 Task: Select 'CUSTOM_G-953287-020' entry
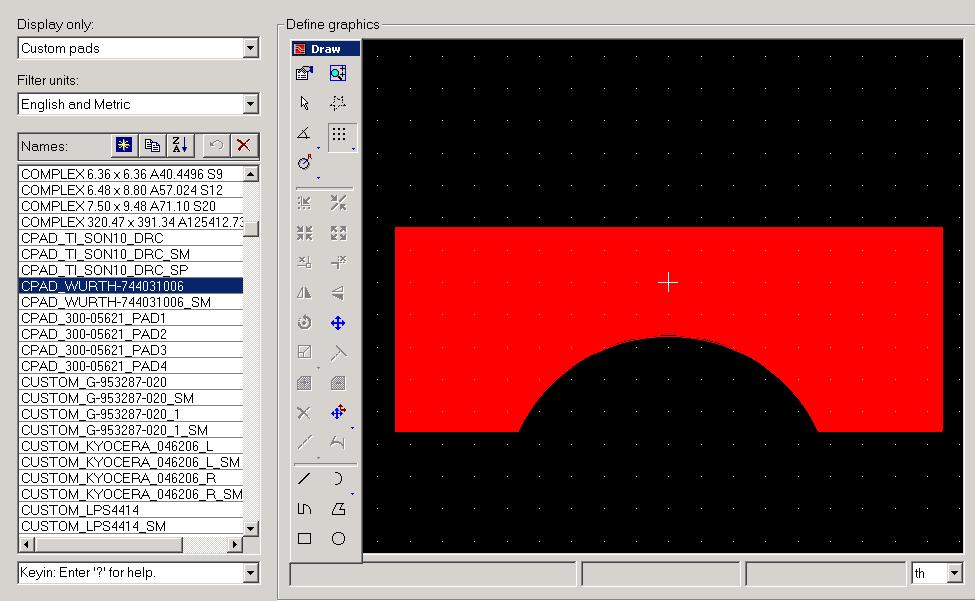point(131,382)
